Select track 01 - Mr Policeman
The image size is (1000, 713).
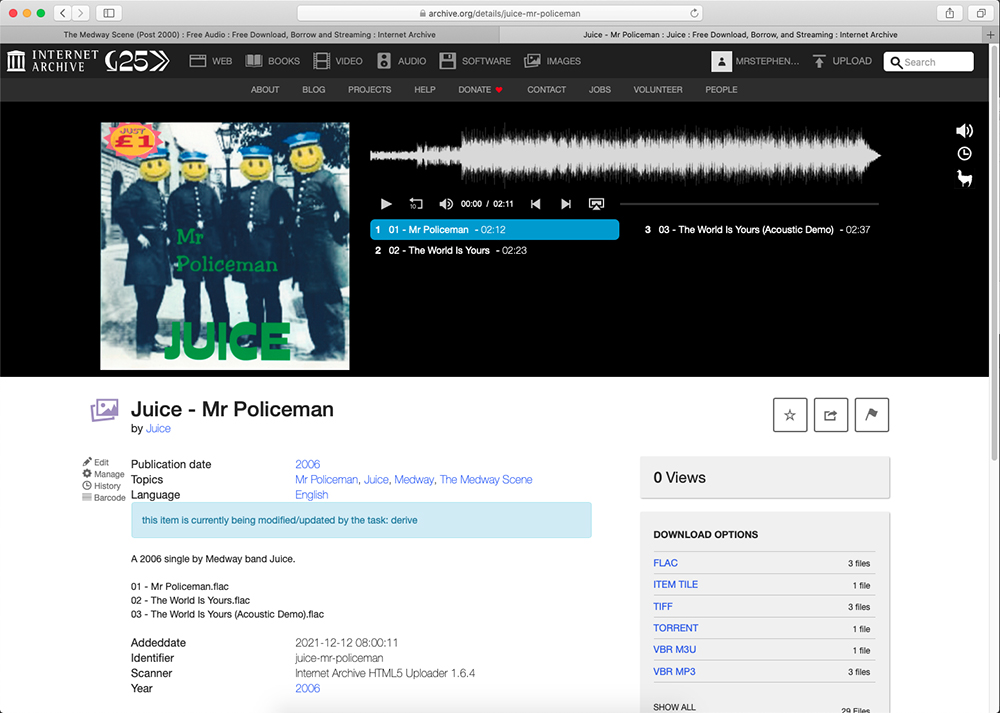click(494, 230)
